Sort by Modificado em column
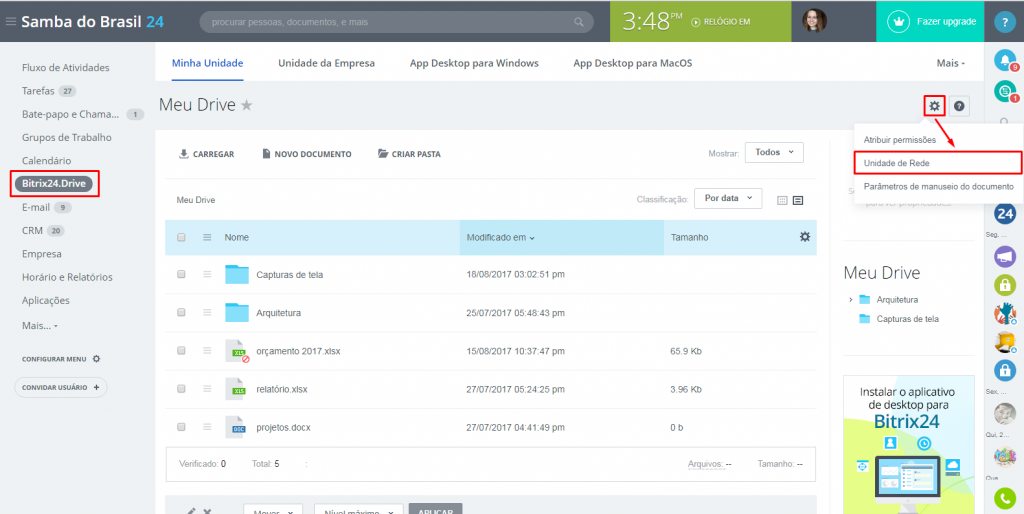 coord(500,238)
